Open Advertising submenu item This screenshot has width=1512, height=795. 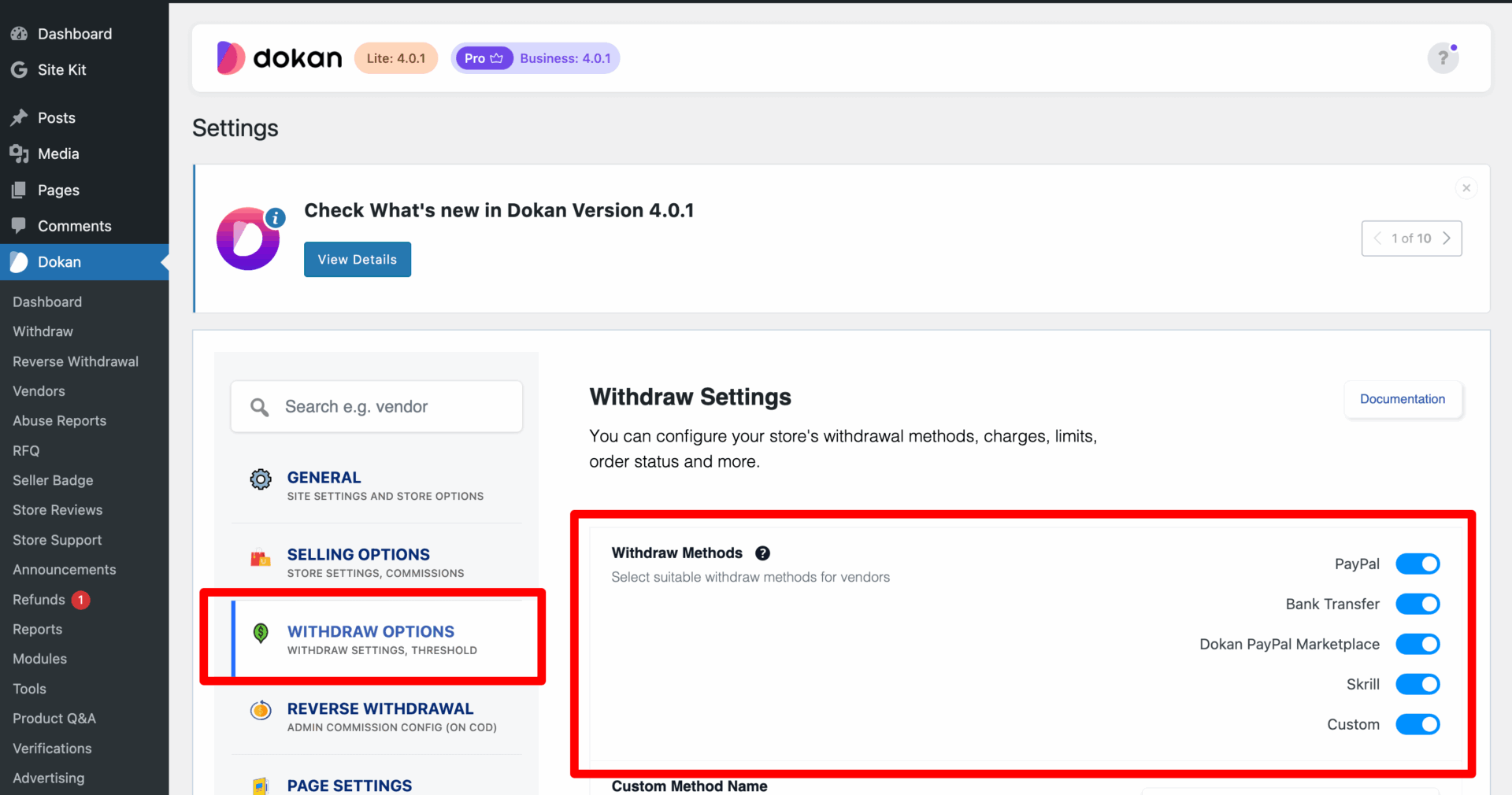(x=48, y=778)
